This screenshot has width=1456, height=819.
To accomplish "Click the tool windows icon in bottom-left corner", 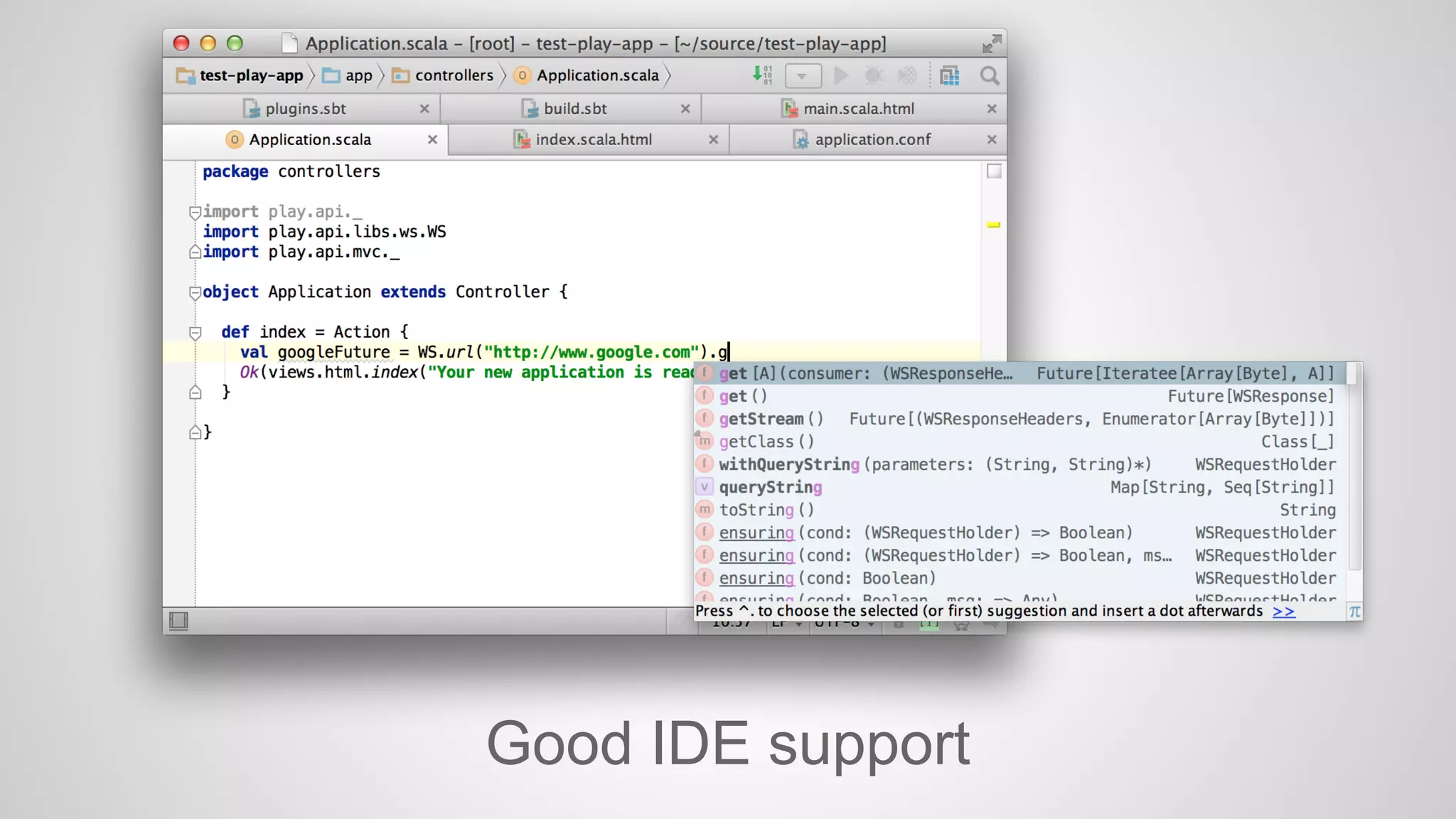I will [x=178, y=621].
